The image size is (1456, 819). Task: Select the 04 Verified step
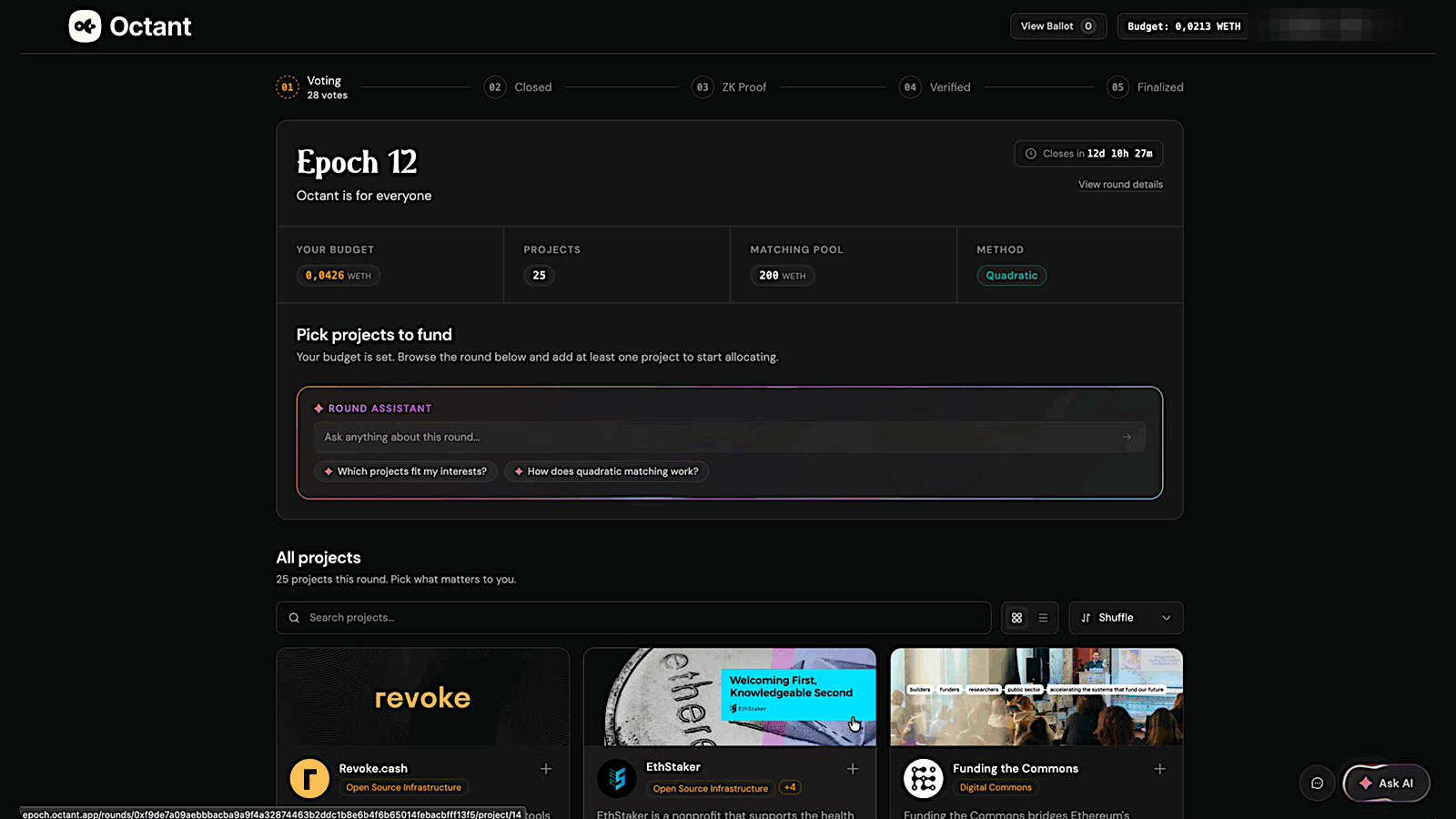point(935,87)
